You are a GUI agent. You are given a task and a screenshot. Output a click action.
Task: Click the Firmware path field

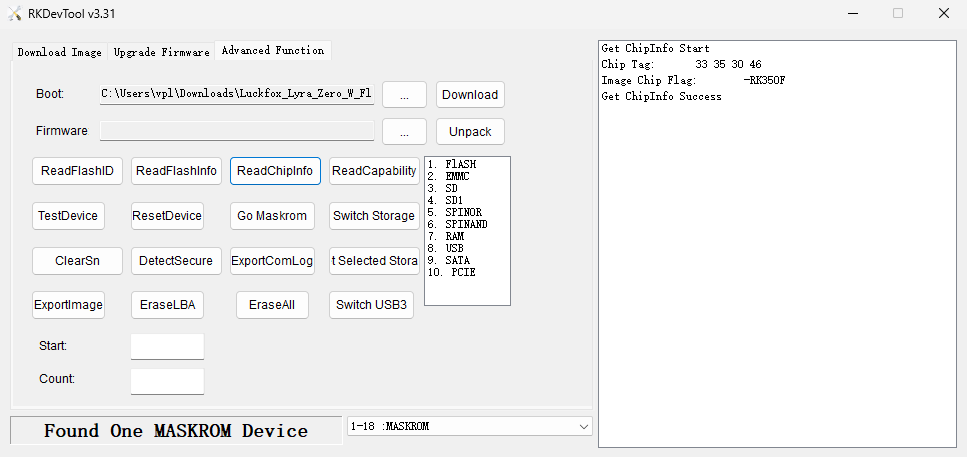[x=237, y=131]
